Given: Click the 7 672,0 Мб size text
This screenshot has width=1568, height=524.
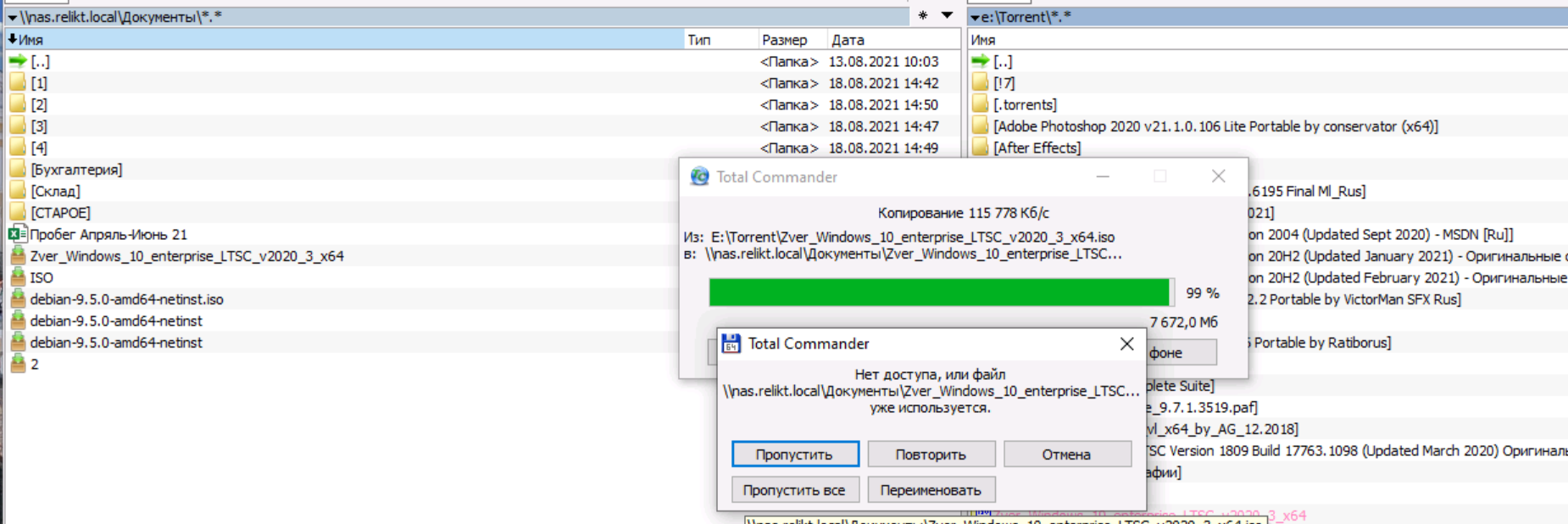Looking at the screenshot, I should point(1183,322).
